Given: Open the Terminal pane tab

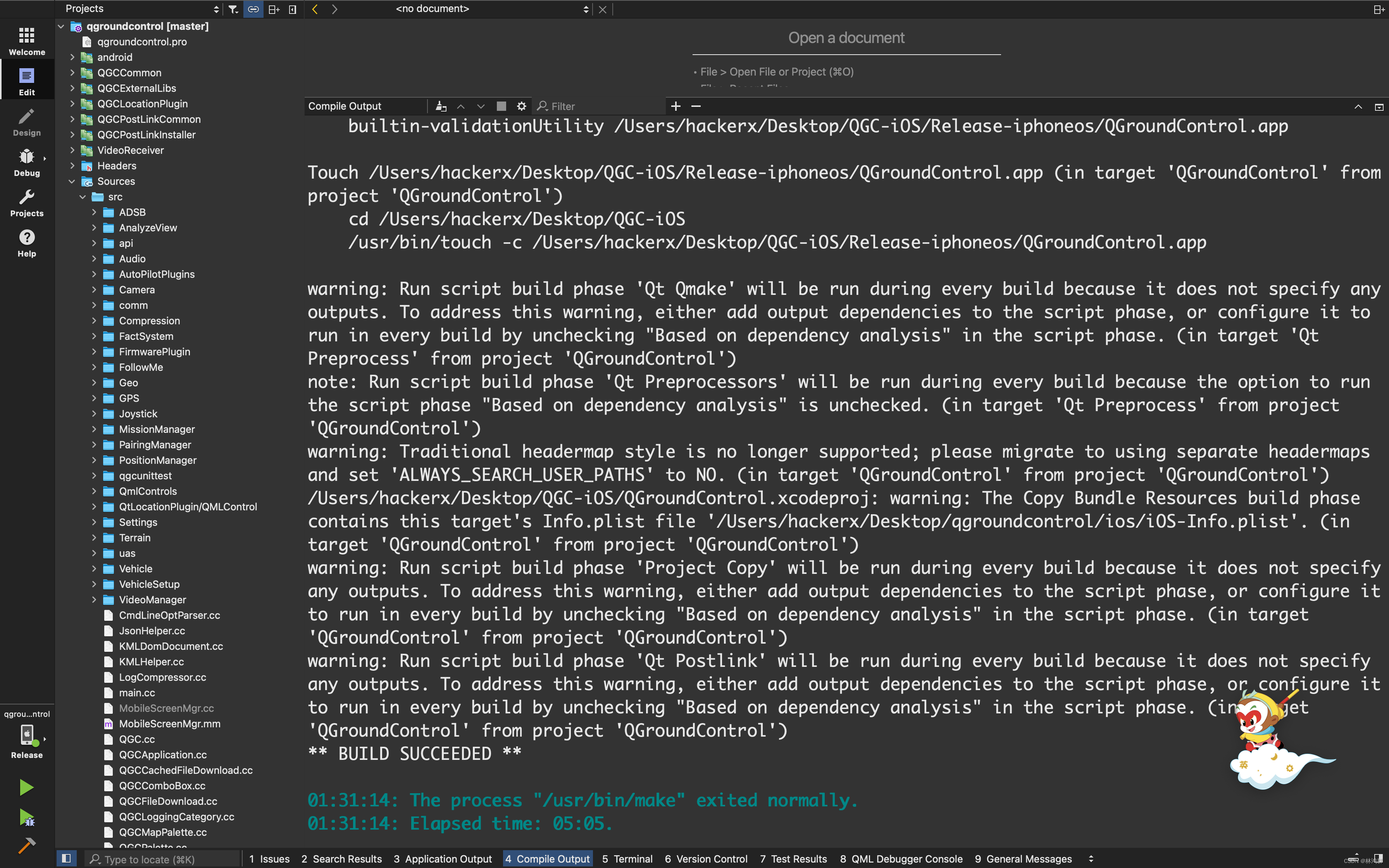Looking at the screenshot, I should click(x=627, y=859).
